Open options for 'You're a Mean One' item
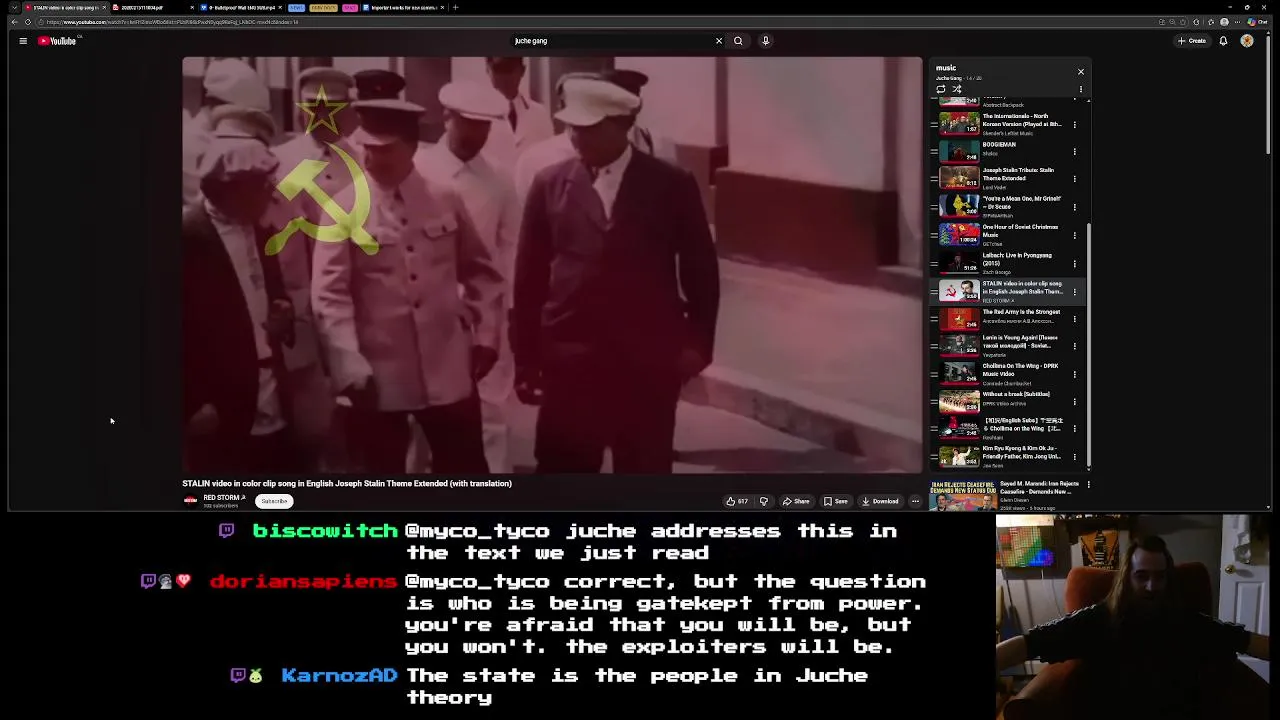 click(1075, 207)
